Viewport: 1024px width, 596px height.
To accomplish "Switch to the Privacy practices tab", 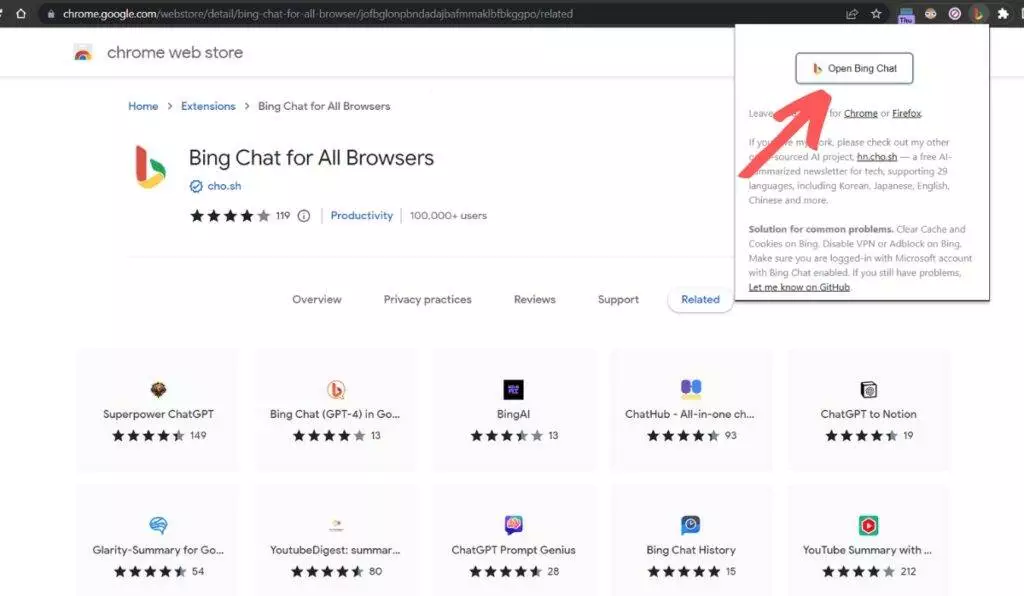I will 428,299.
